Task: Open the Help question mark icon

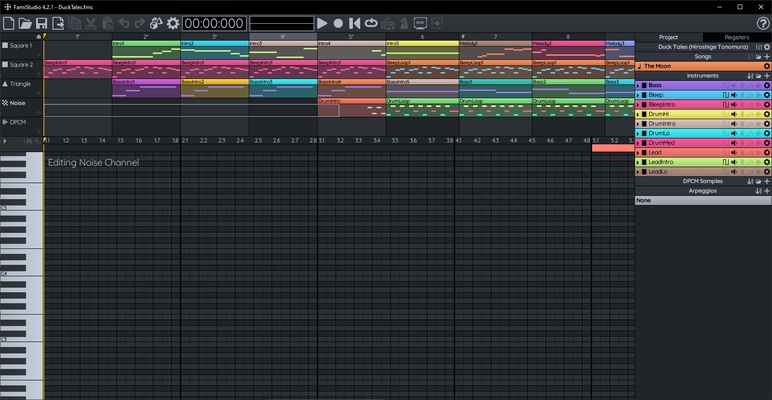Action: [763, 23]
